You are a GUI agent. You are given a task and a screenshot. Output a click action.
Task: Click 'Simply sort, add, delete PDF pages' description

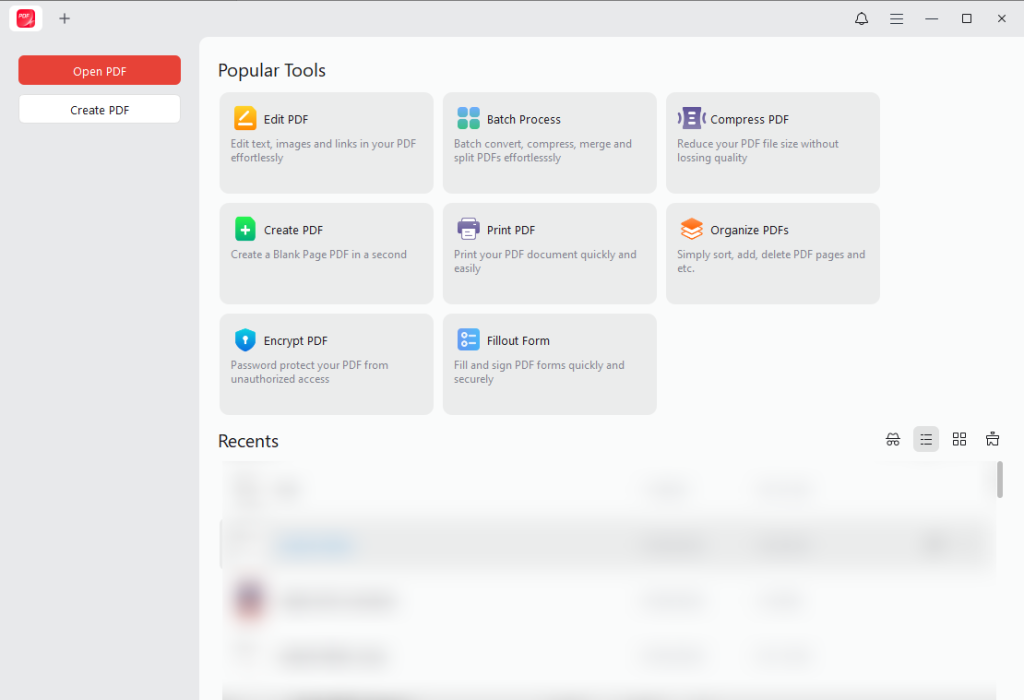click(771, 261)
